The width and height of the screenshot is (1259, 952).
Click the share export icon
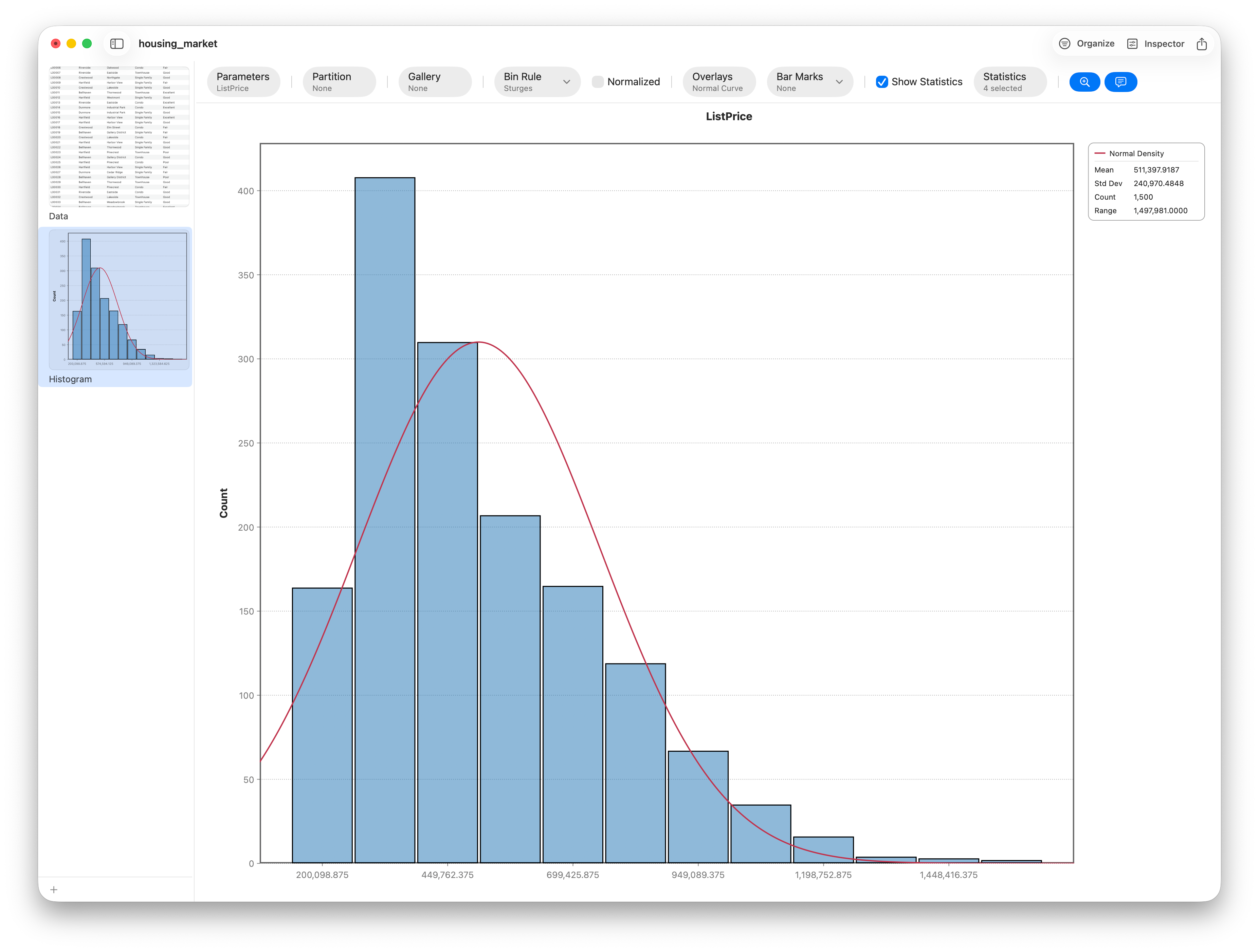click(x=1202, y=44)
